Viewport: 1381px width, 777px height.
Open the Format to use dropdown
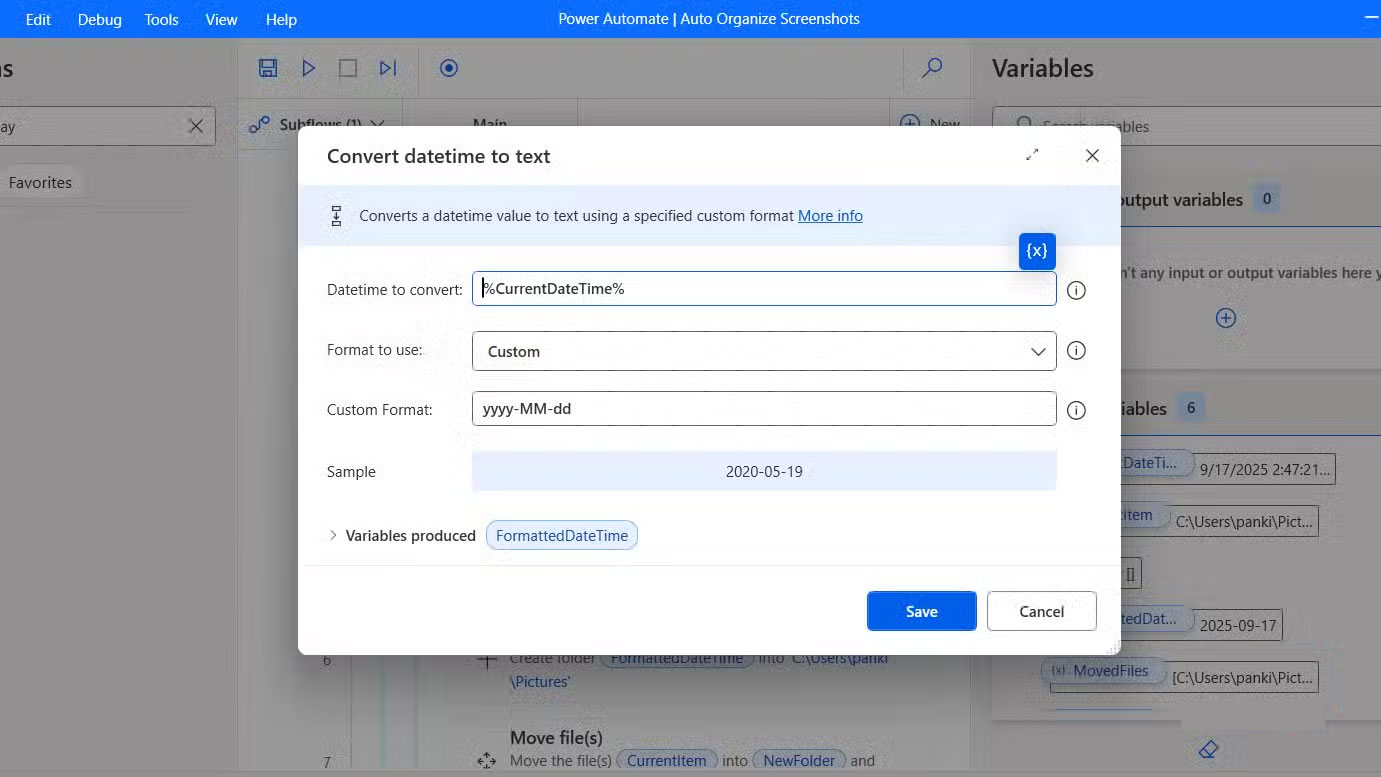764,351
